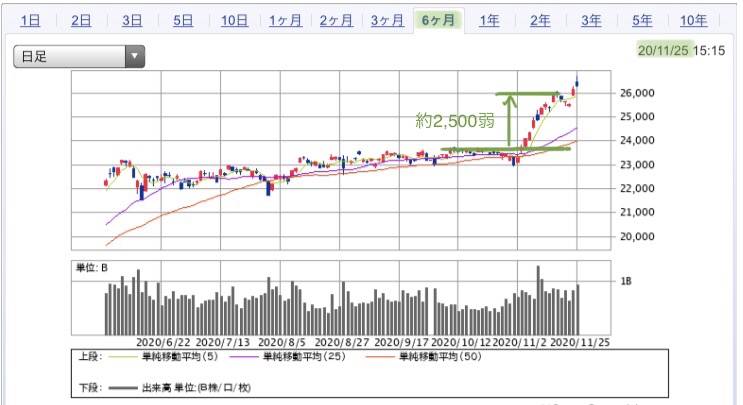This screenshot has height=405, width=743.
Task: Click the latest candlestick above 26,000
Action: [577, 81]
